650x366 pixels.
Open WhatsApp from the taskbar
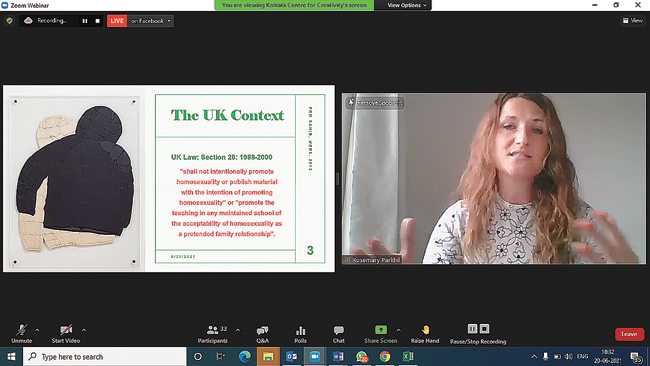point(361,356)
